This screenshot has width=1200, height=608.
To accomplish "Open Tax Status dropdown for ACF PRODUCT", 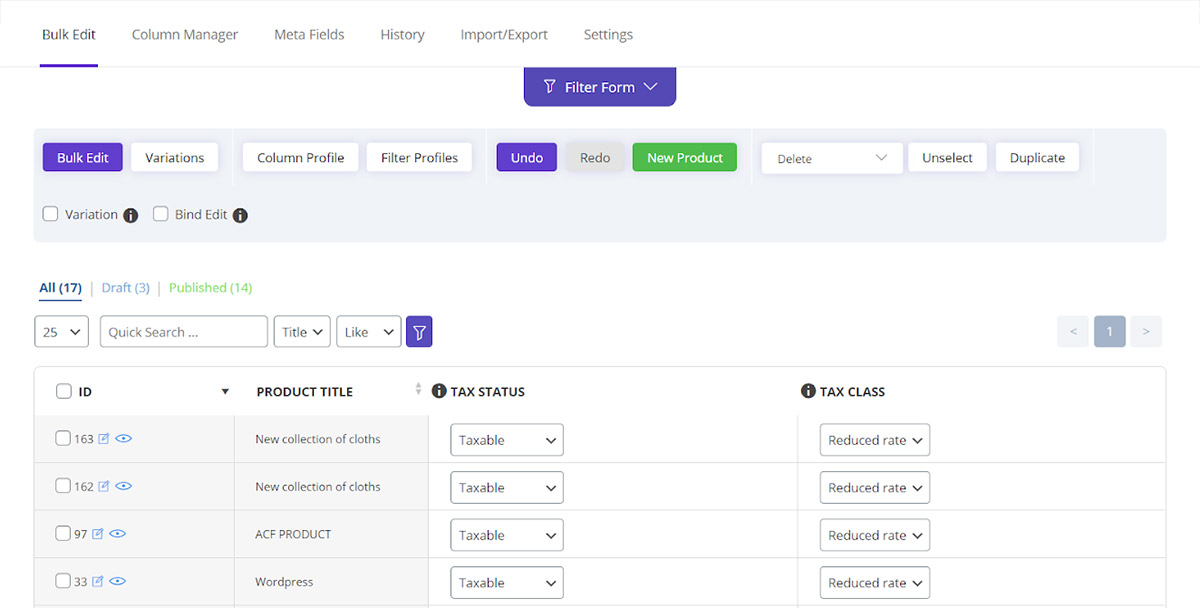I will tap(507, 535).
